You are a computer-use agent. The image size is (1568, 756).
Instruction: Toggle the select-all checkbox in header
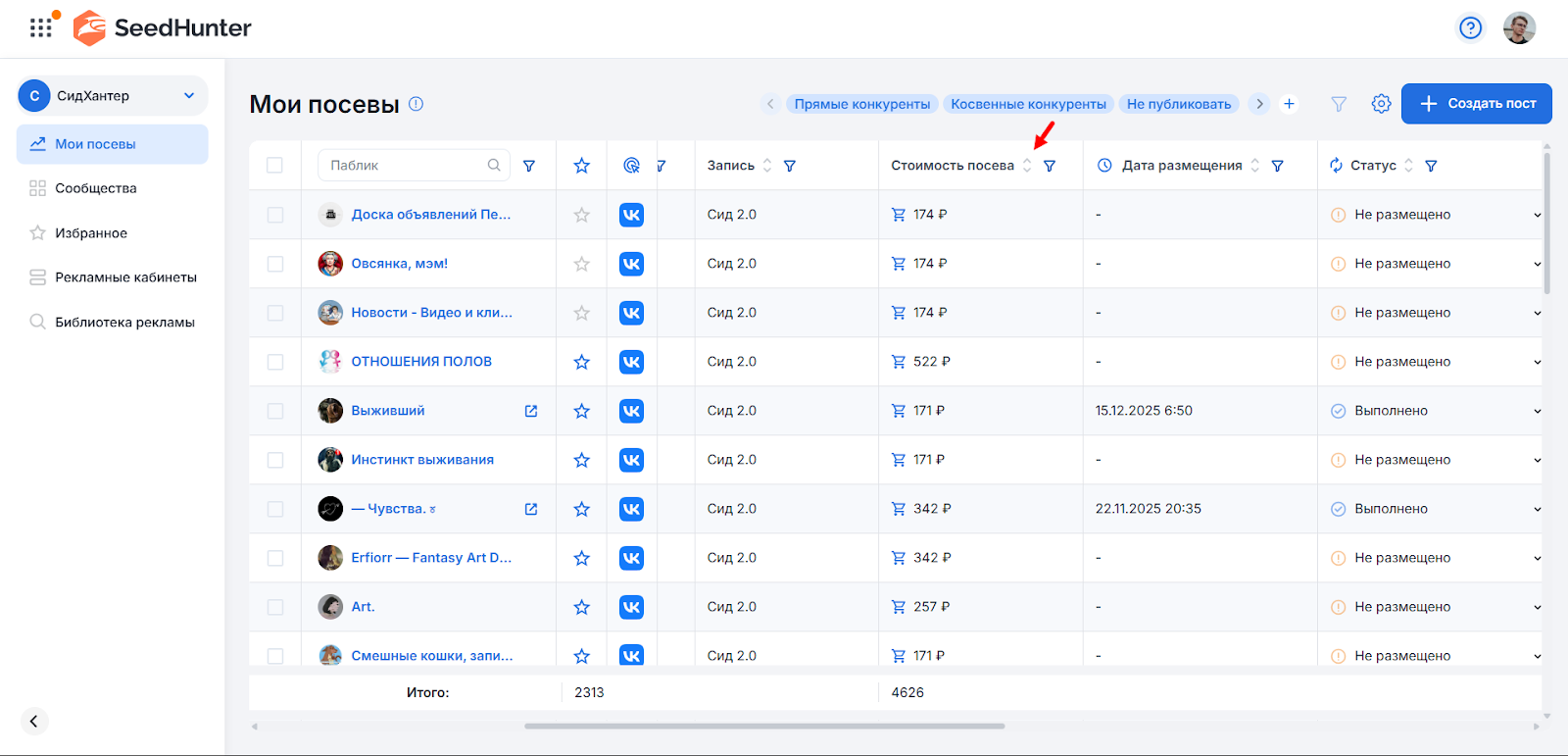pos(274,166)
